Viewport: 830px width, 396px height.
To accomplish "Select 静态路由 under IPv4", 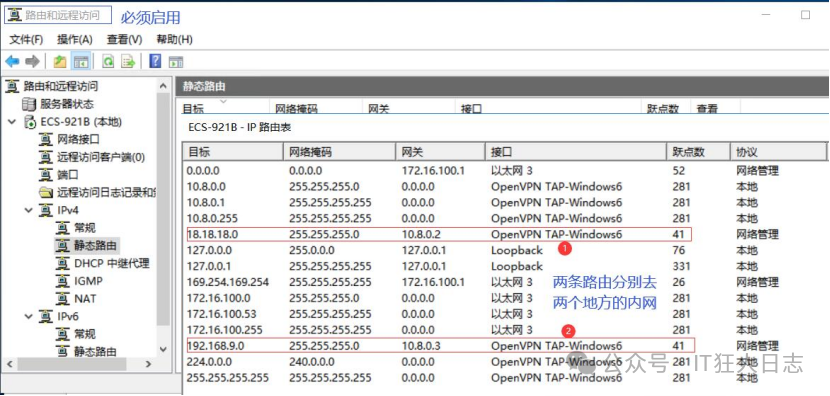I will (x=95, y=246).
